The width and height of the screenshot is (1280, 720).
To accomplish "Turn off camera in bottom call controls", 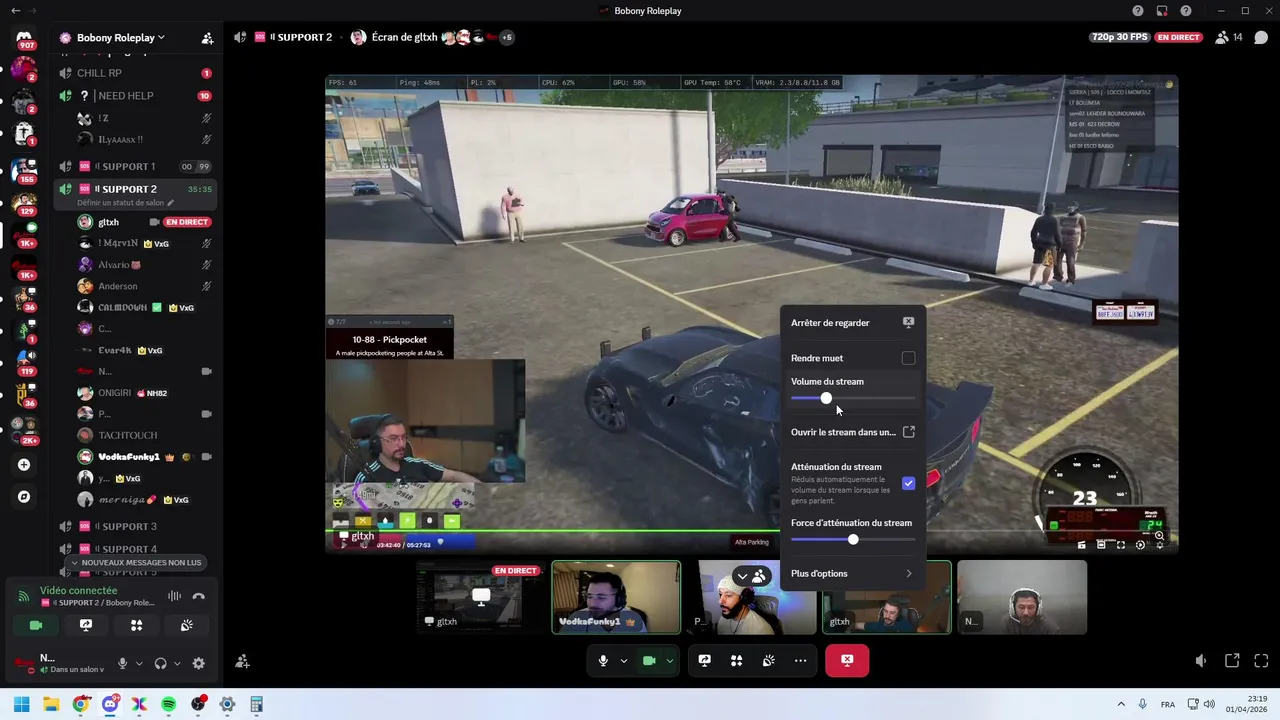I will click(x=649, y=661).
